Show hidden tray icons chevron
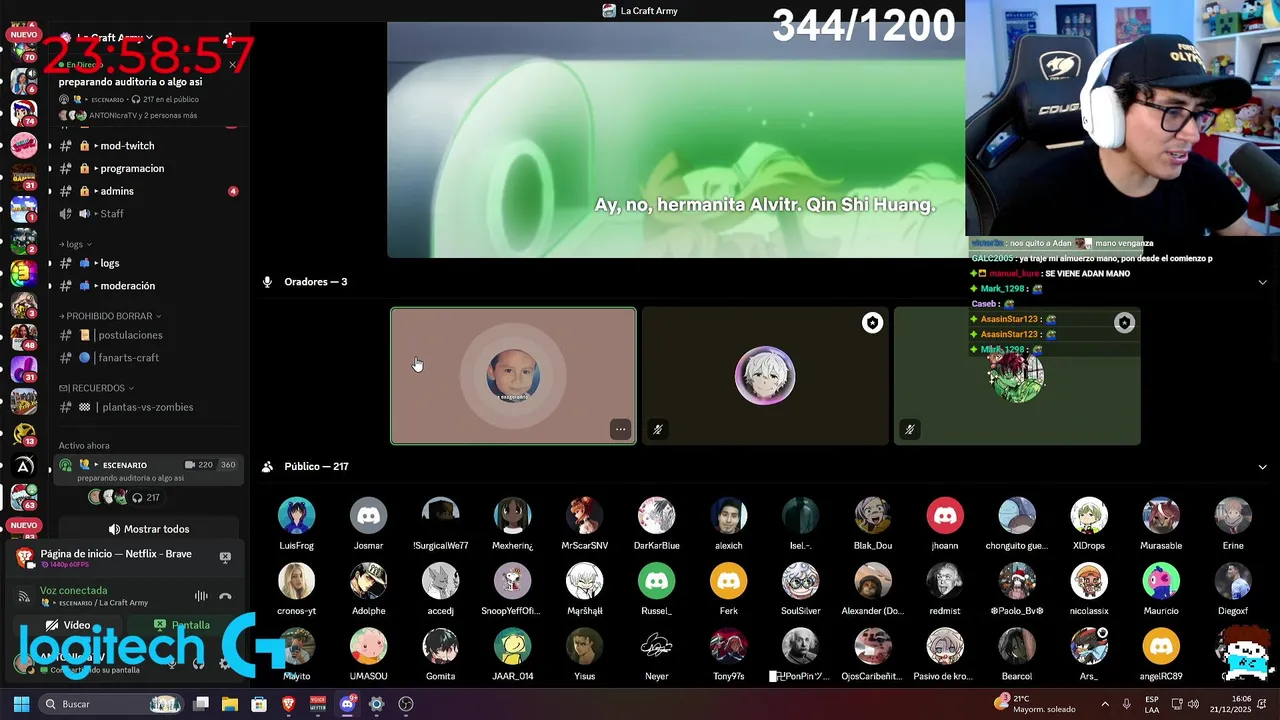This screenshot has height=720, width=1280. 1105,704
